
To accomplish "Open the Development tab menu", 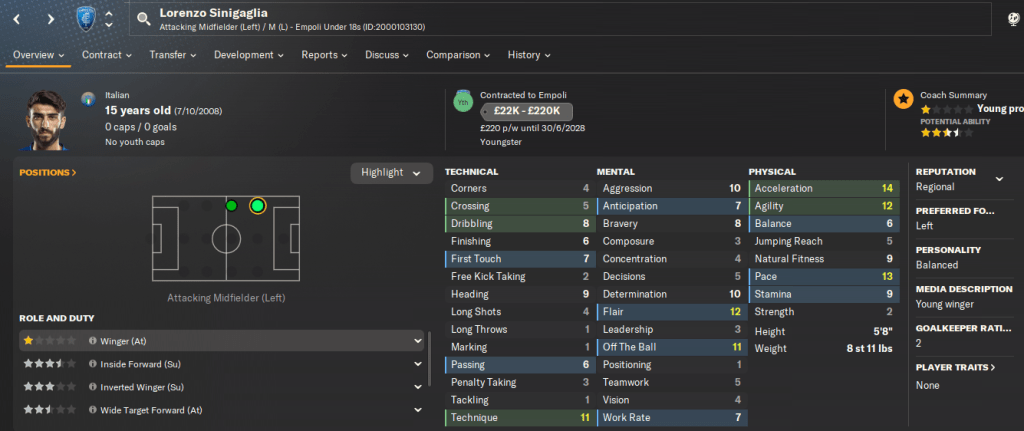I will point(248,55).
